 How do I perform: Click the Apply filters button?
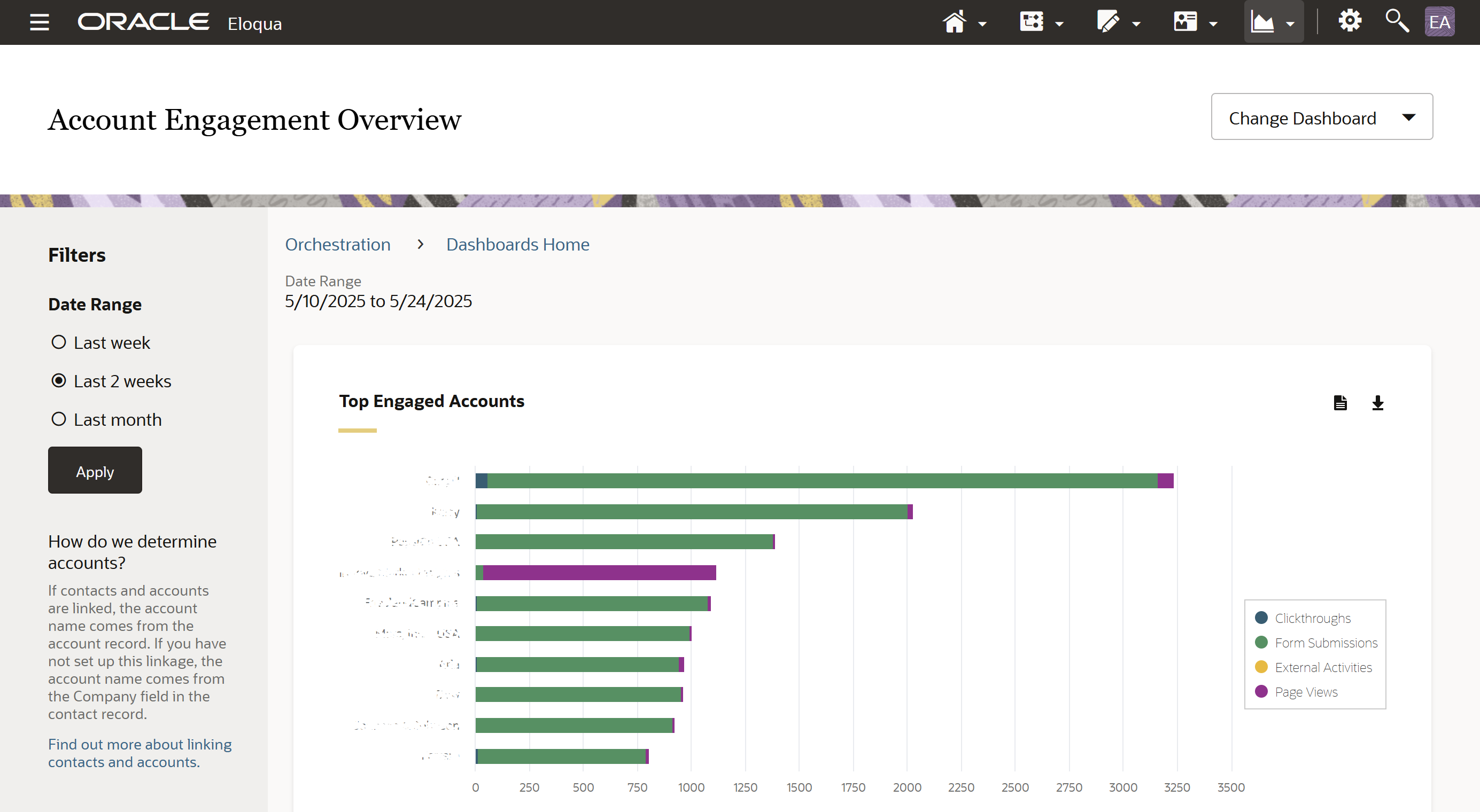94,470
